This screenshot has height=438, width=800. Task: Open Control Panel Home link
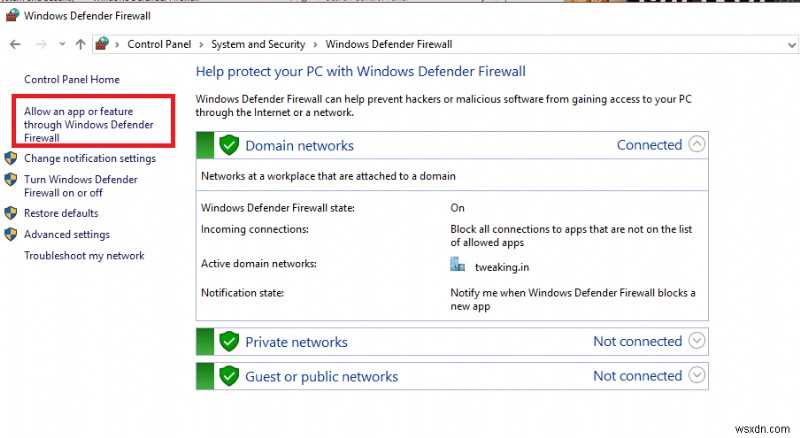pyautogui.click(x=72, y=80)
